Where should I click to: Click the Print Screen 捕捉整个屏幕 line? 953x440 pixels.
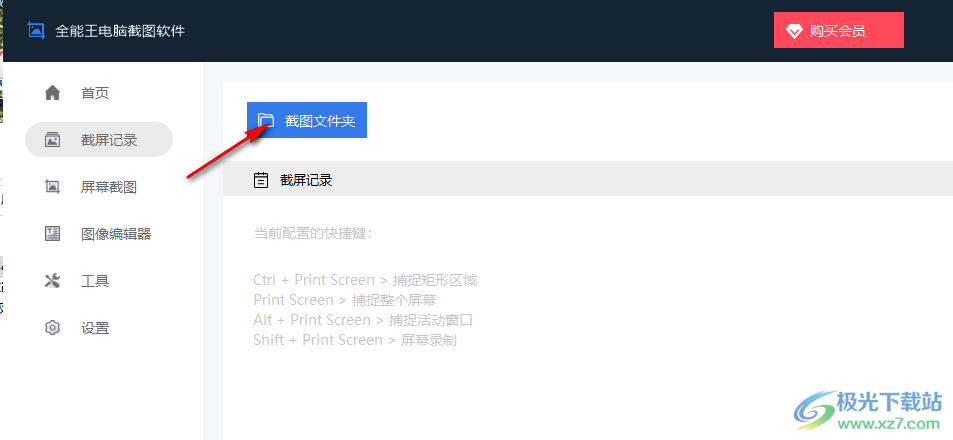pyautogui.click(x=345, y=300)
